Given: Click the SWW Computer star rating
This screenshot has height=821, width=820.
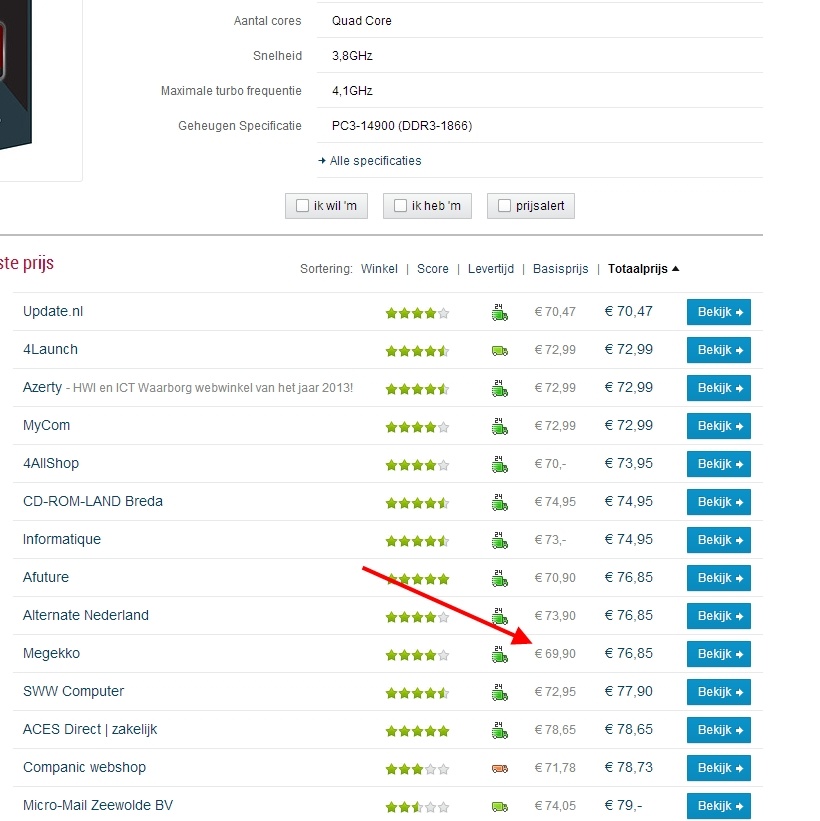Looking at the screenshot, I should coord(417,693).
